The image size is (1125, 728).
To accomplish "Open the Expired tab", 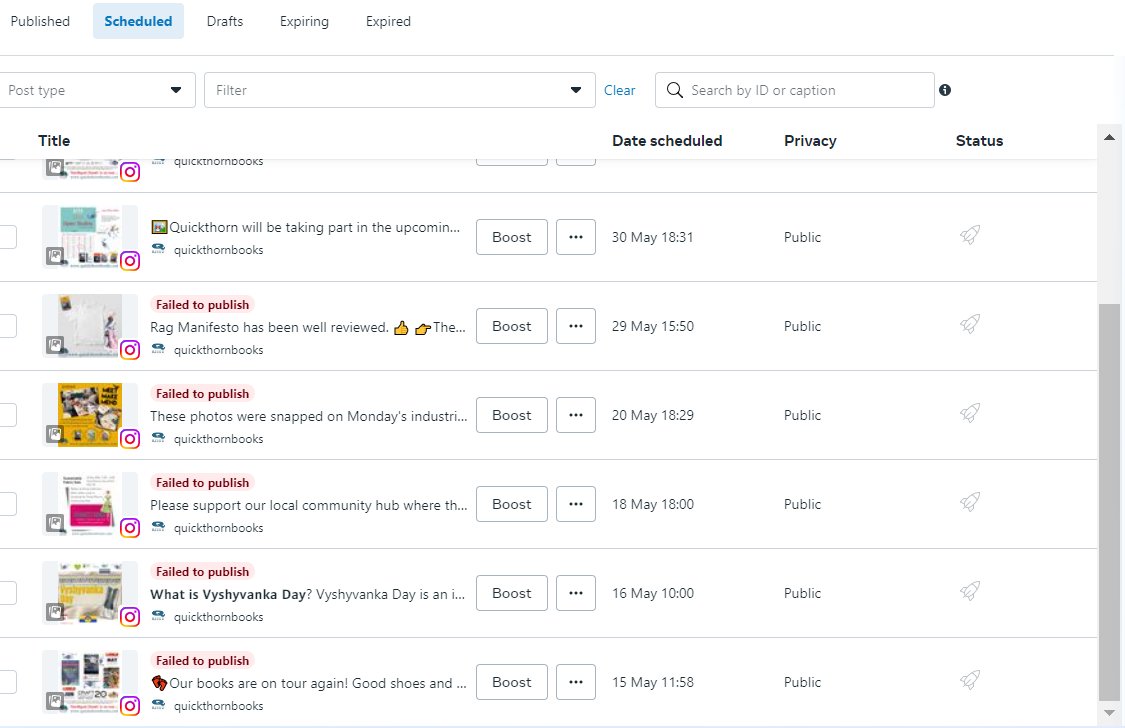I will click(x=388, y=21).
